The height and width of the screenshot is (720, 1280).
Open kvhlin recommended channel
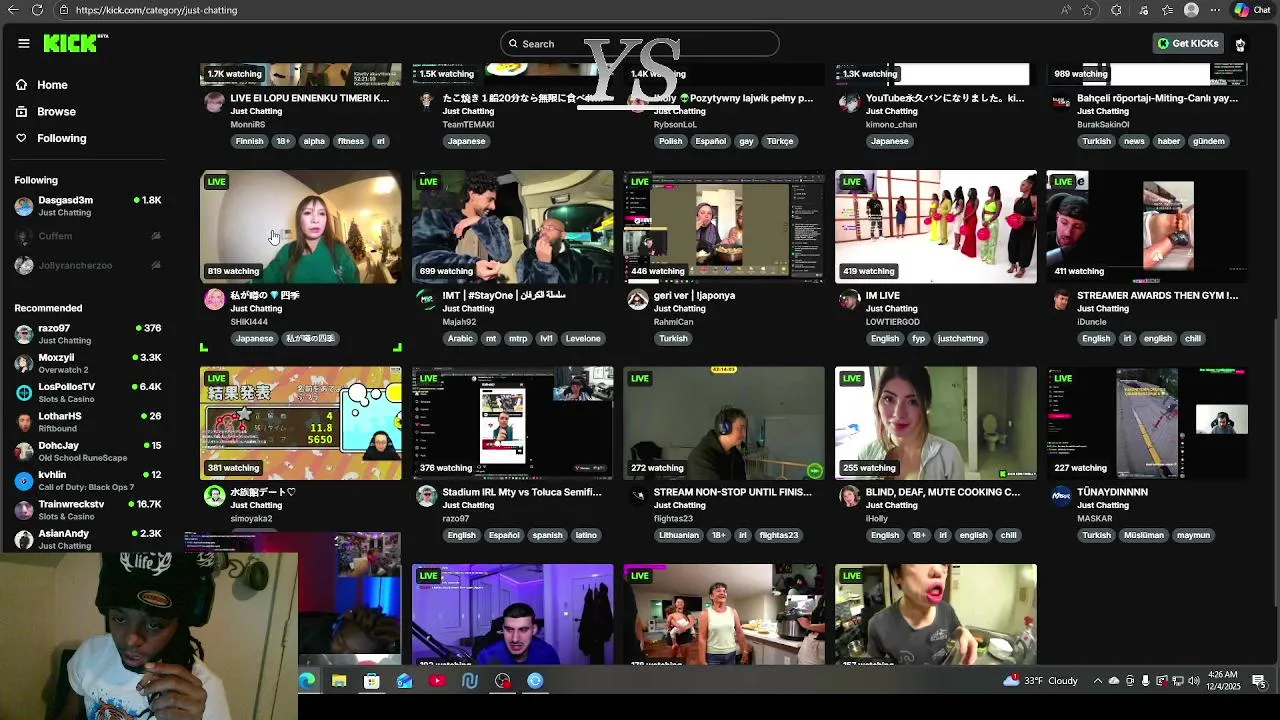coord(88,480)
